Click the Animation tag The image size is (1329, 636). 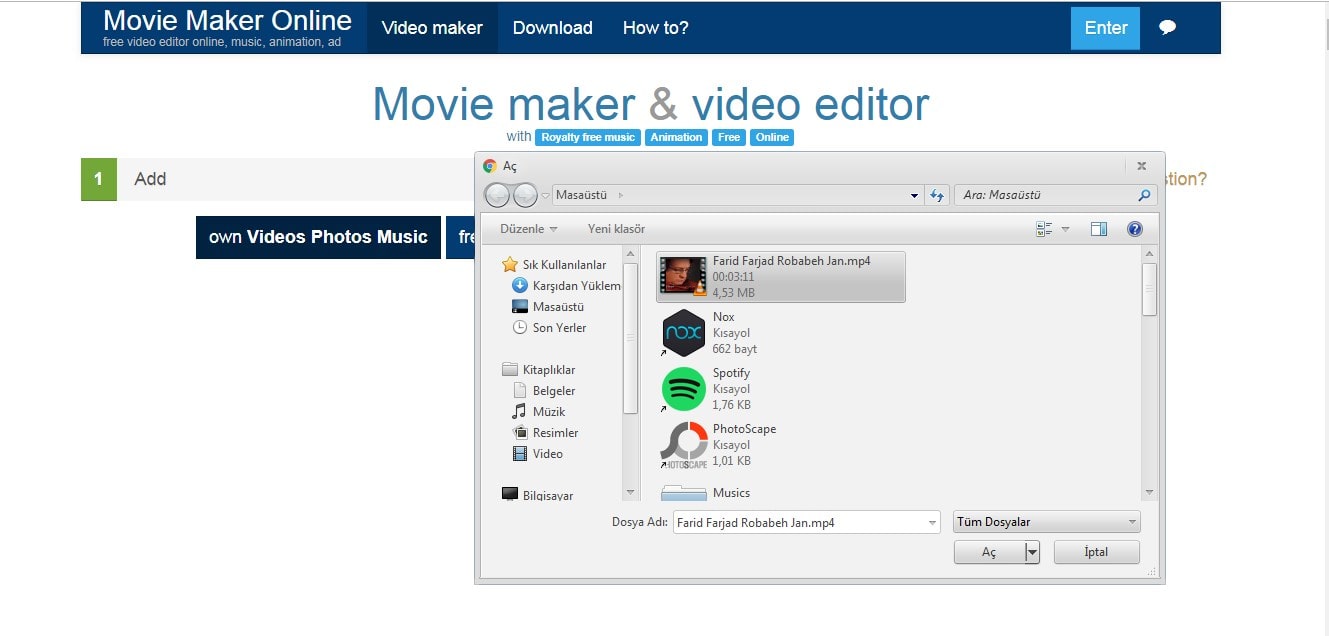coord(677,137)
